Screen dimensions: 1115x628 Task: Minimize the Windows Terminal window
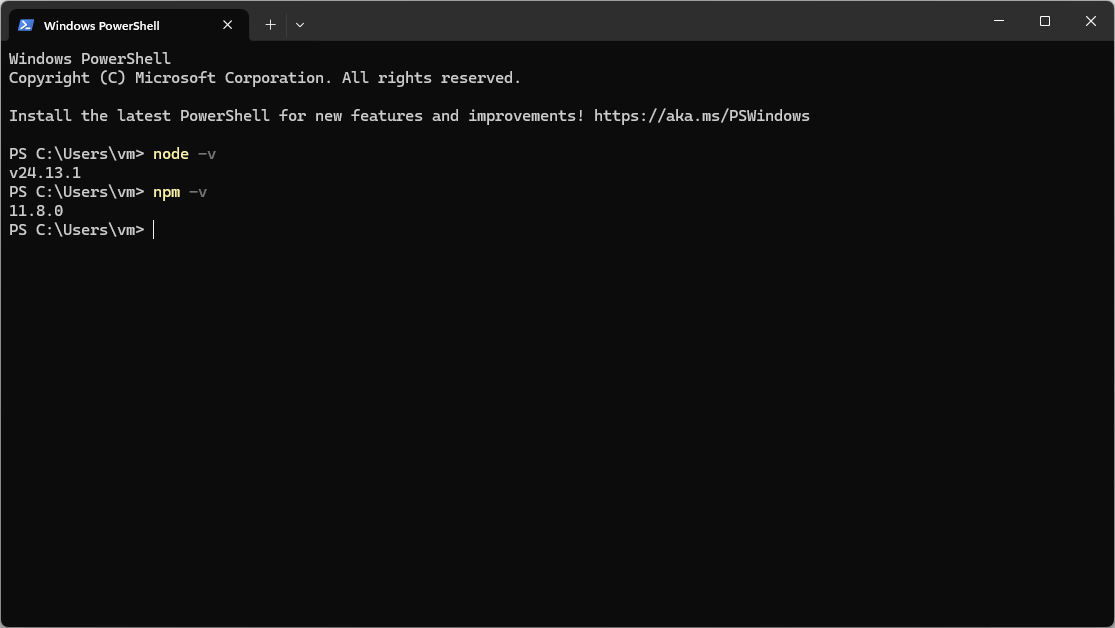click(998, 20)
